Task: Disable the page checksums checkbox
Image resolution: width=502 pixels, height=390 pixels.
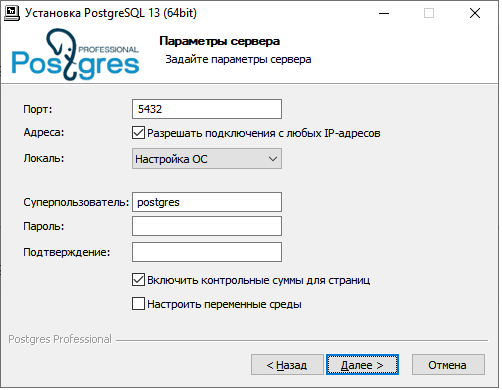Action: click(138, 280)
